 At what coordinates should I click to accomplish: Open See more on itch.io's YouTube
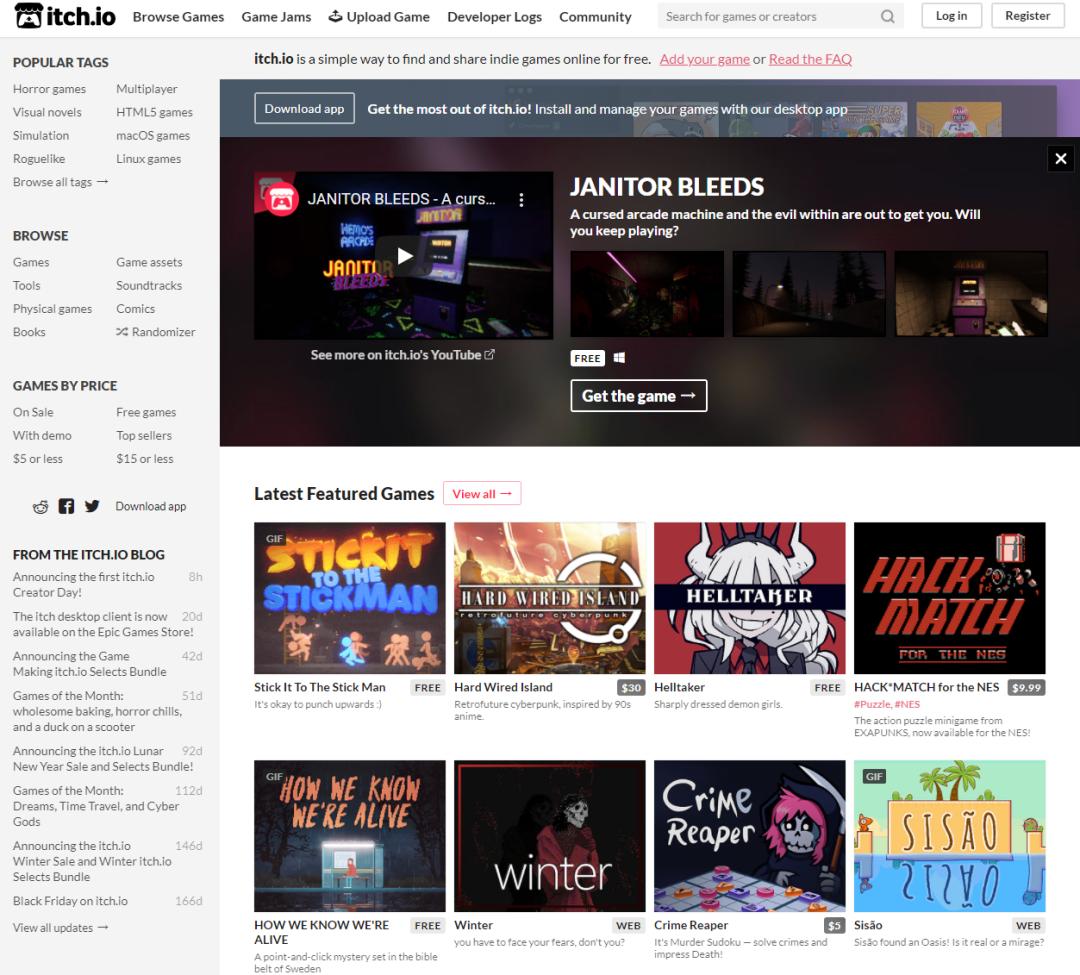click(402, 355)
